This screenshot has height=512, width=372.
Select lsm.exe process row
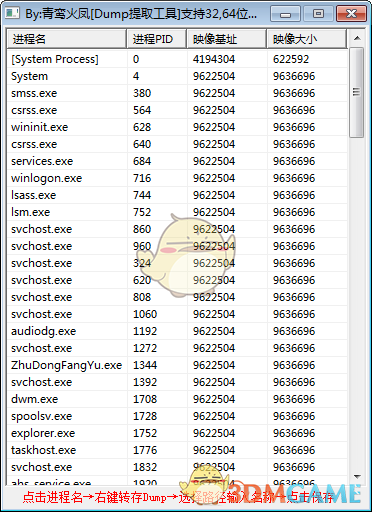pos(177,212)
